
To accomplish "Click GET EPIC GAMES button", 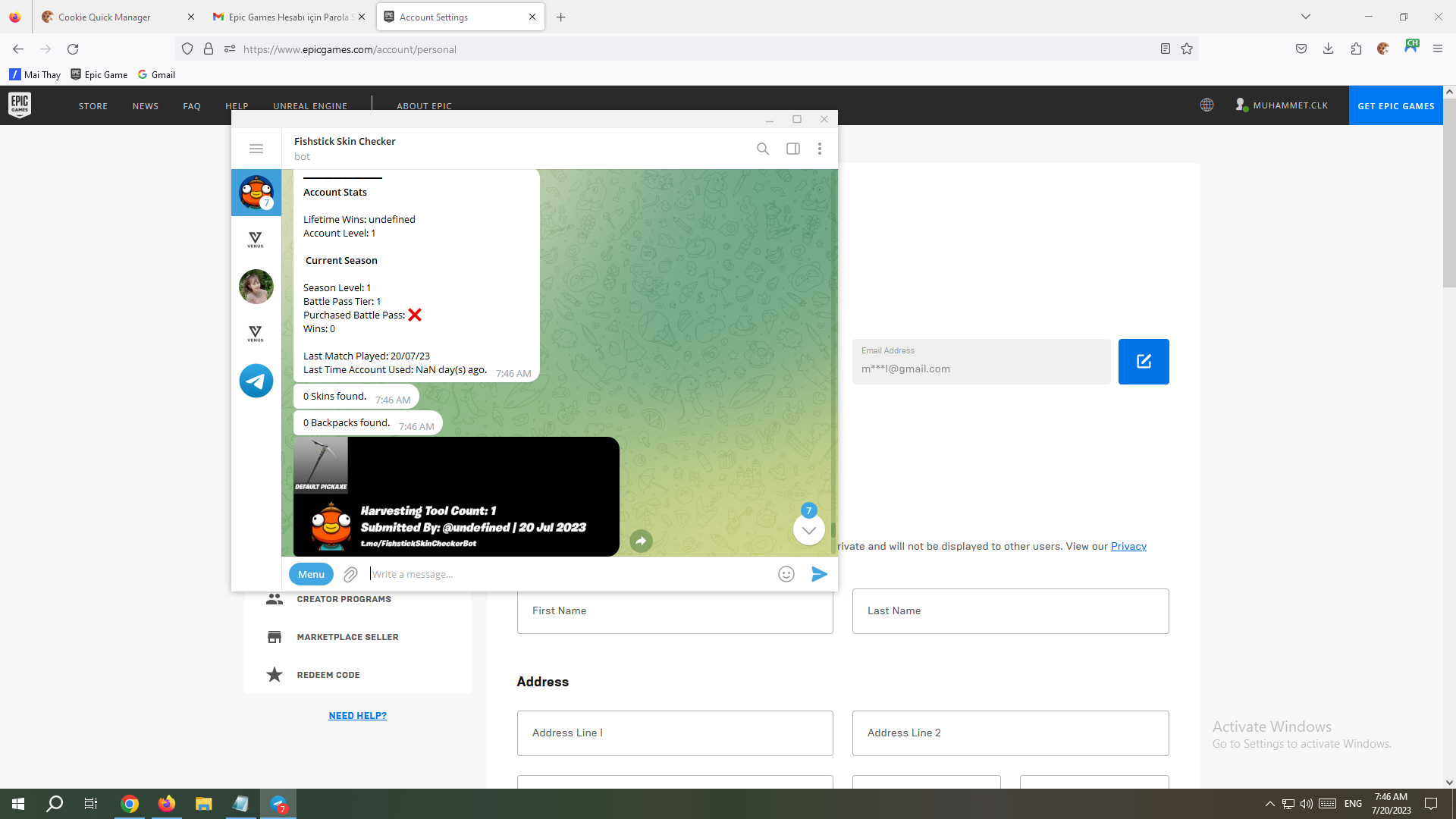I will (x=1395, y=105).
